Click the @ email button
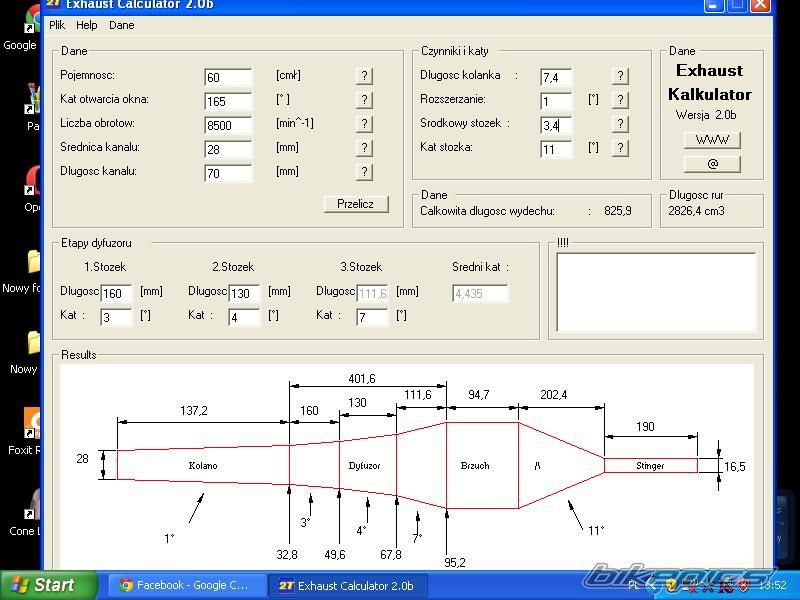The image size is (800, 600). pos(712,164)
